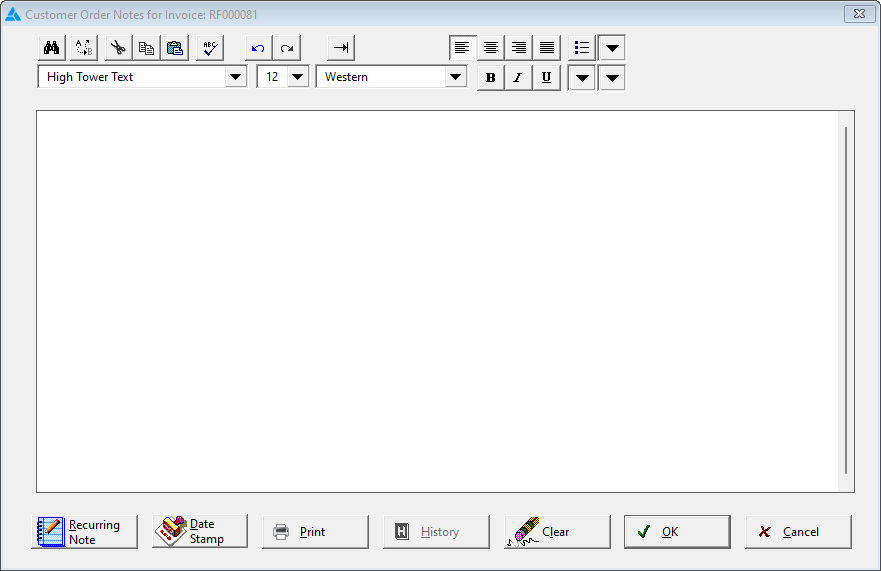This screenshot has height=571, width=881.
Task: Insert a Date Stamp
Action: [200, 531]
